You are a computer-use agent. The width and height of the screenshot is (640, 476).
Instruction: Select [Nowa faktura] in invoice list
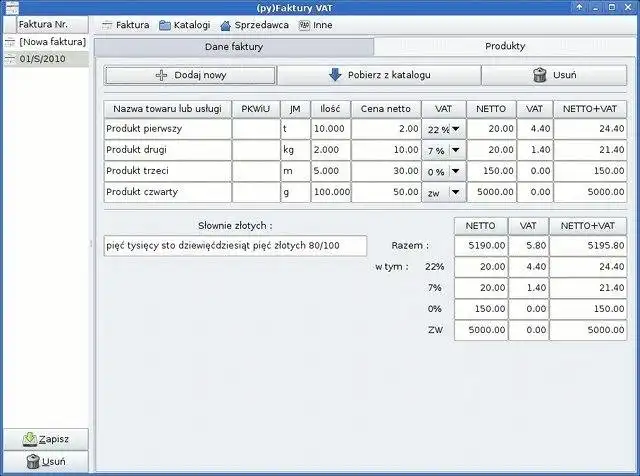(46, 42)
